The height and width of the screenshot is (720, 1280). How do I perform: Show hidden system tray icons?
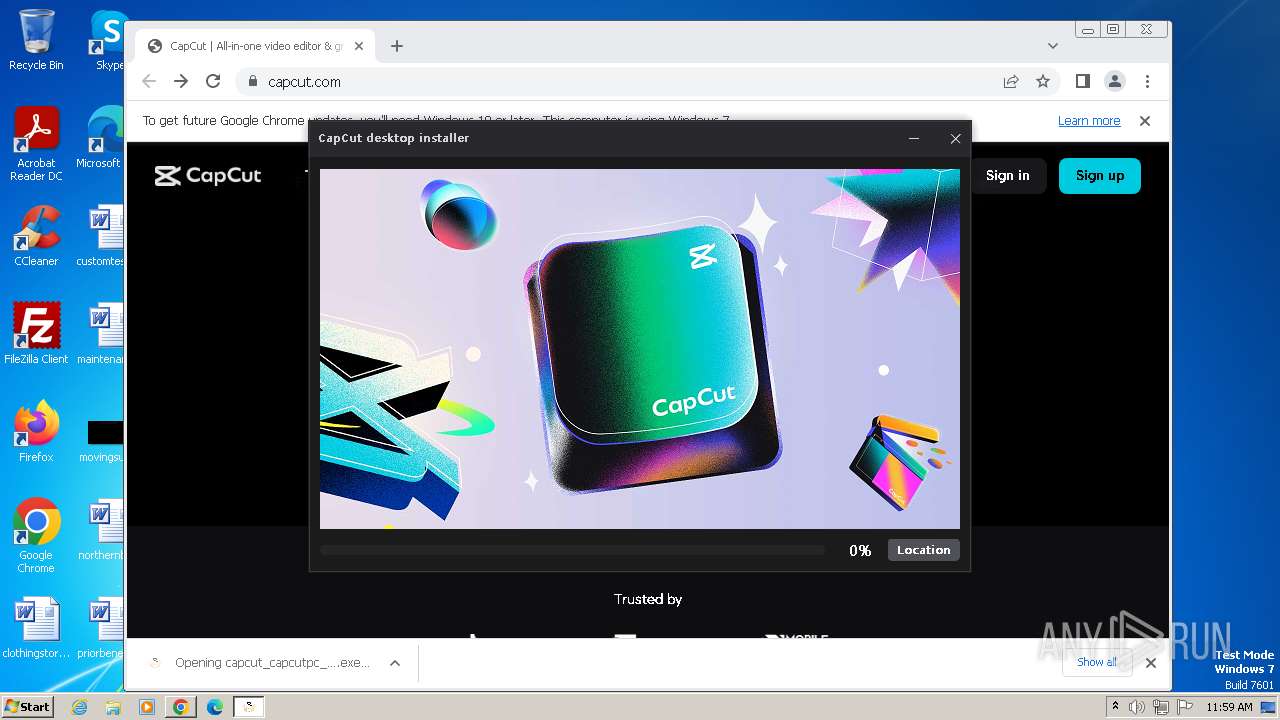click(1115, 707)
